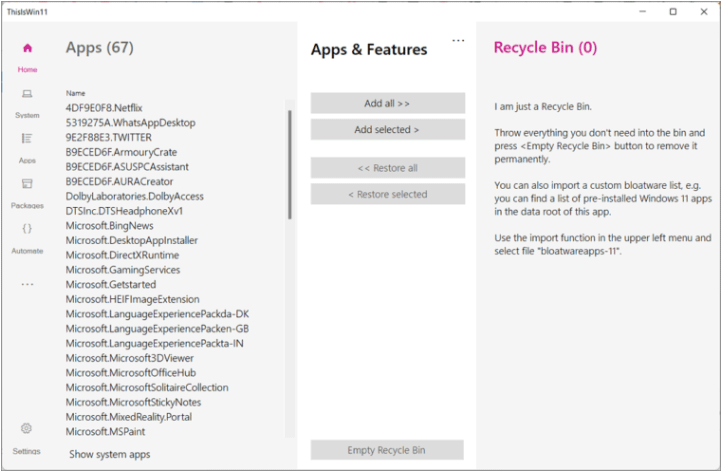
Task: Select Microsoft.MSPaint entry
Action: (105, 432)
